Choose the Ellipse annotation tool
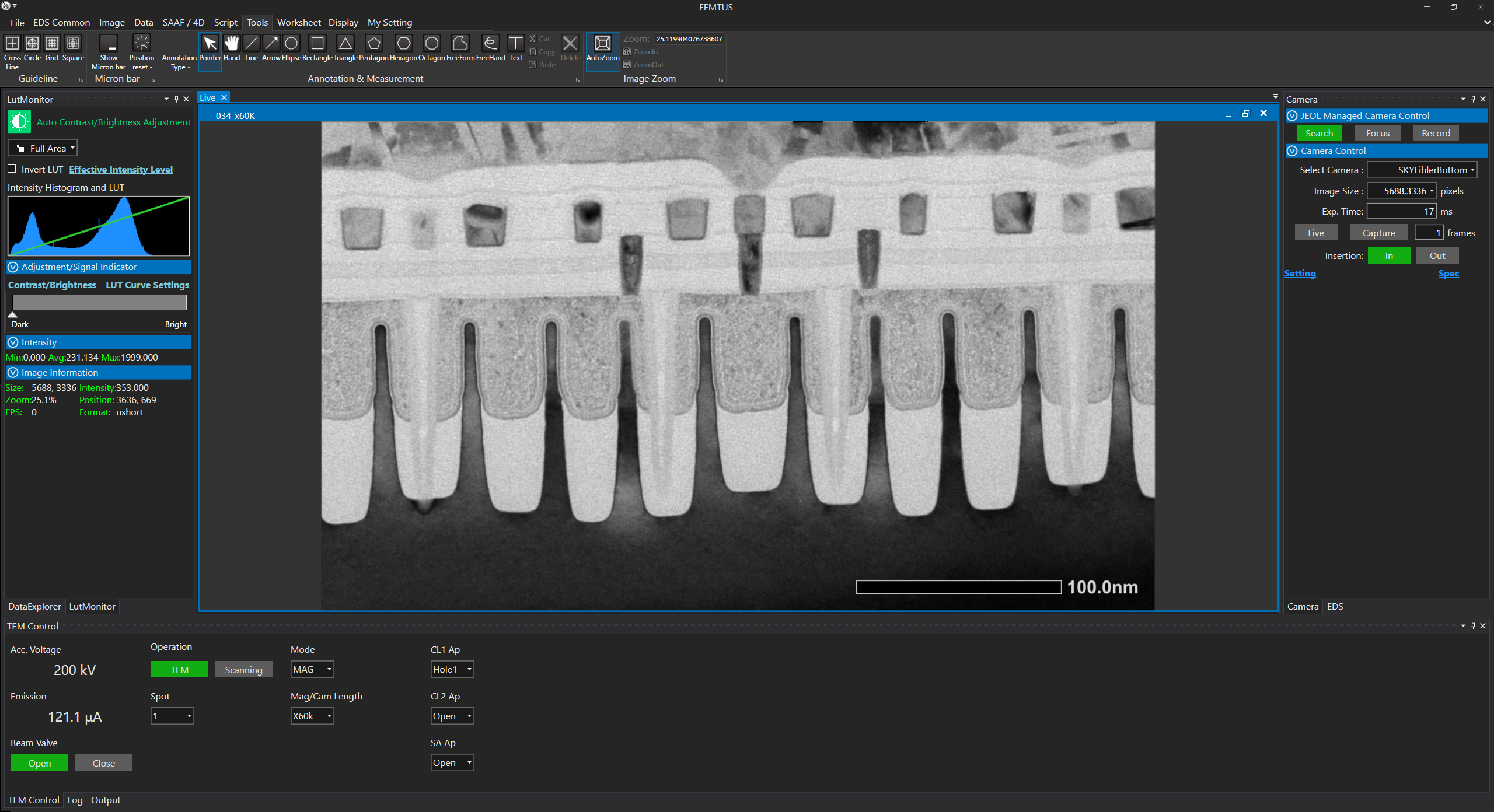 [291, 44]
